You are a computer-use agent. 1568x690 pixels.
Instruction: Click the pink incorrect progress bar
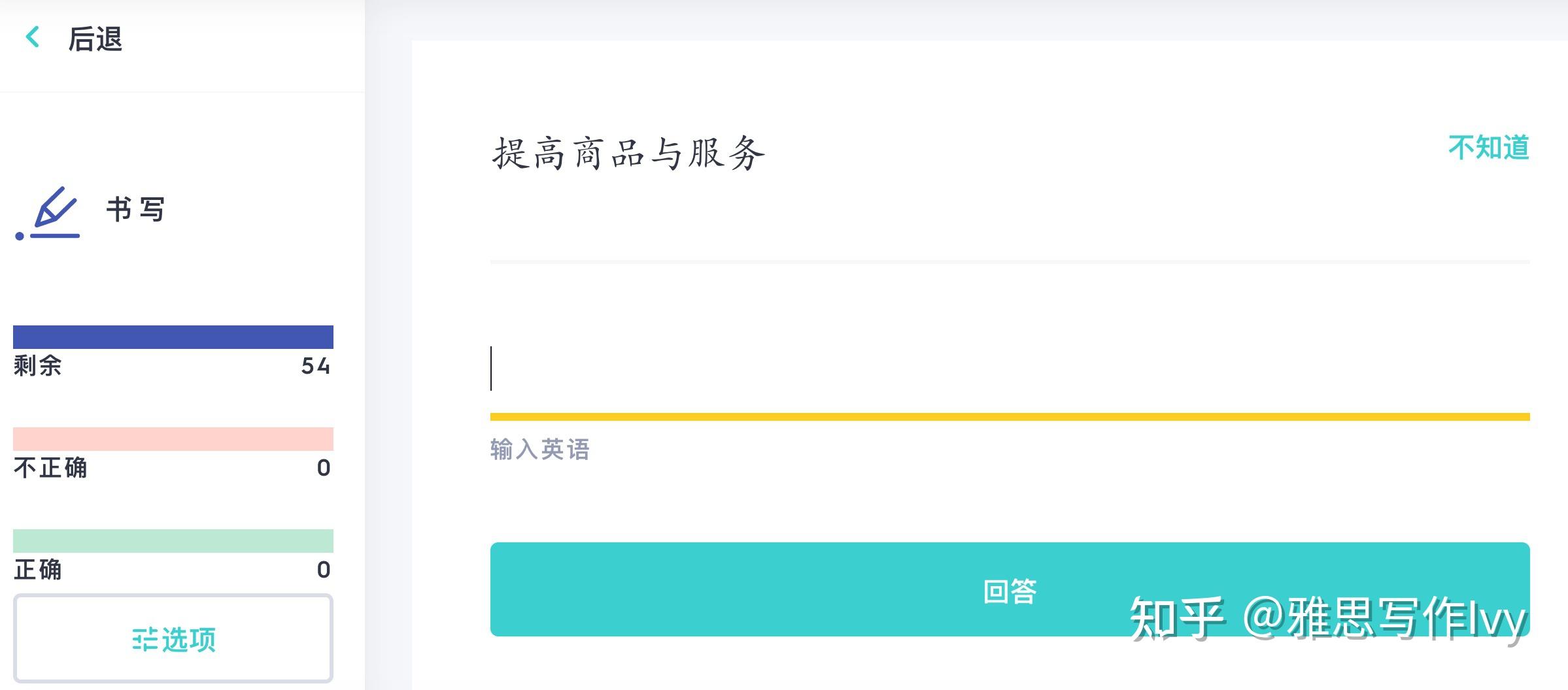click(x=173, y=439)
